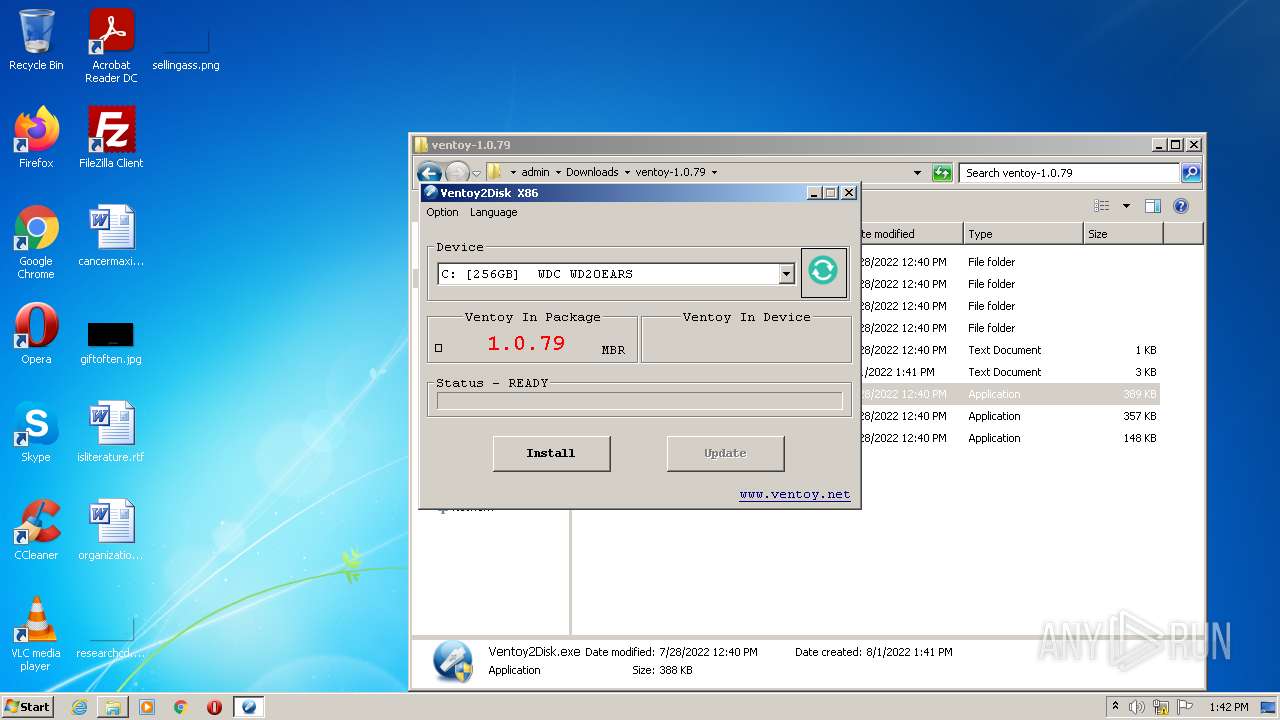The width and height of the screenshot is (1280, 720).
Task: Switch to Windows Explorer taskbar button
Action: pos(113,707)
